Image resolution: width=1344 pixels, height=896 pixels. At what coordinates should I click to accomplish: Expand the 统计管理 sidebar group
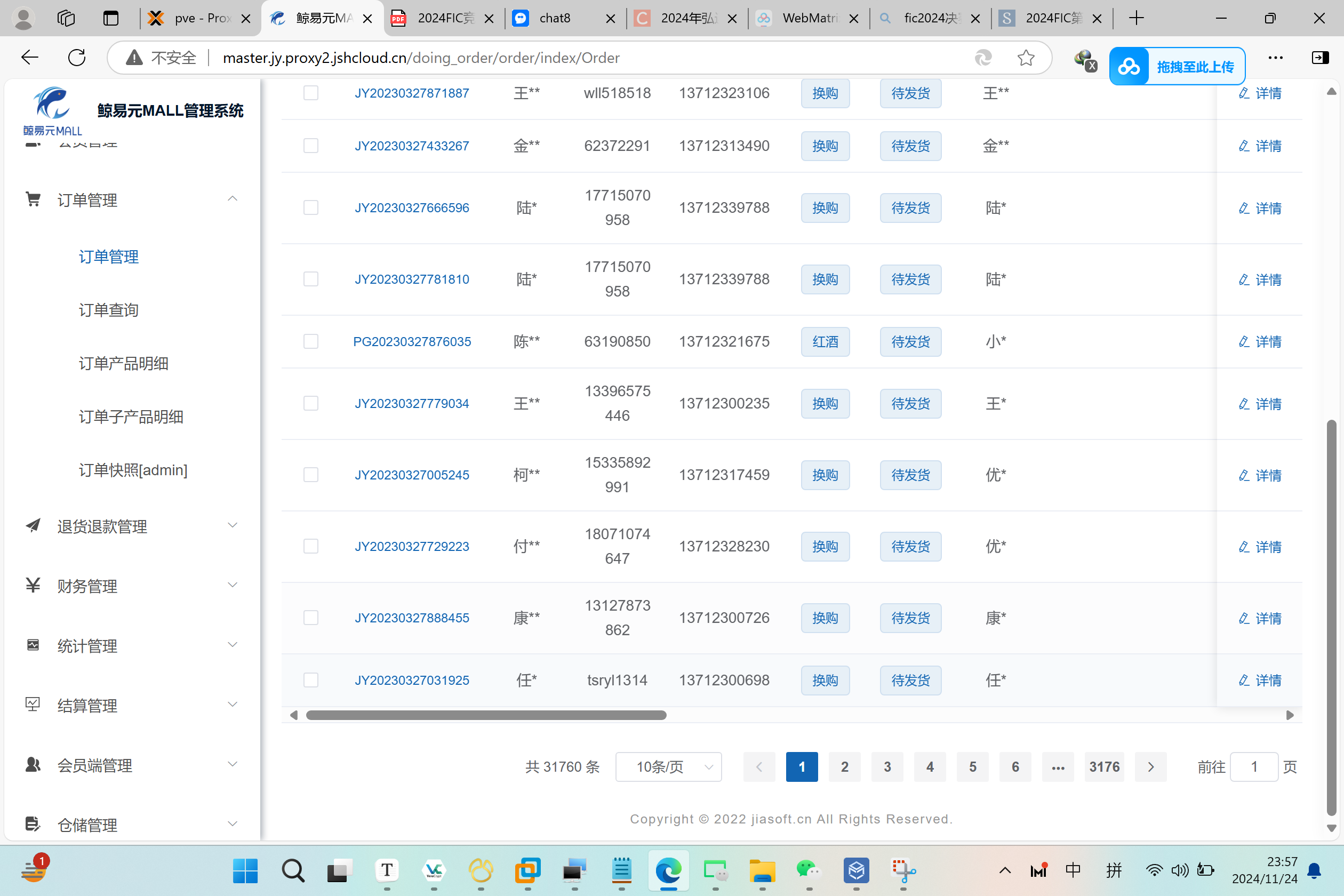click(232, 645)
